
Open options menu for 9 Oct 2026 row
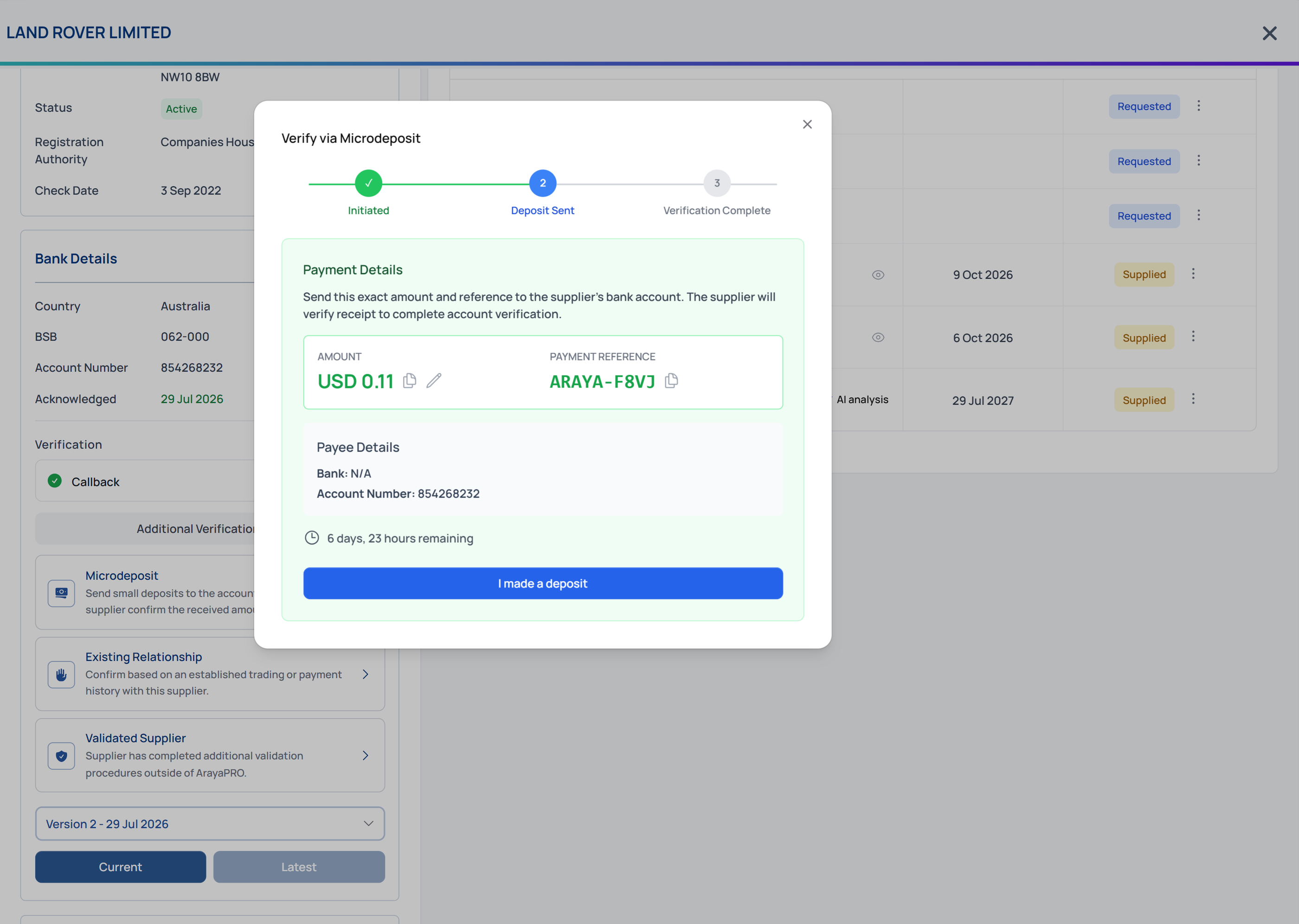pyautogui.click(x=1193, y=274)
